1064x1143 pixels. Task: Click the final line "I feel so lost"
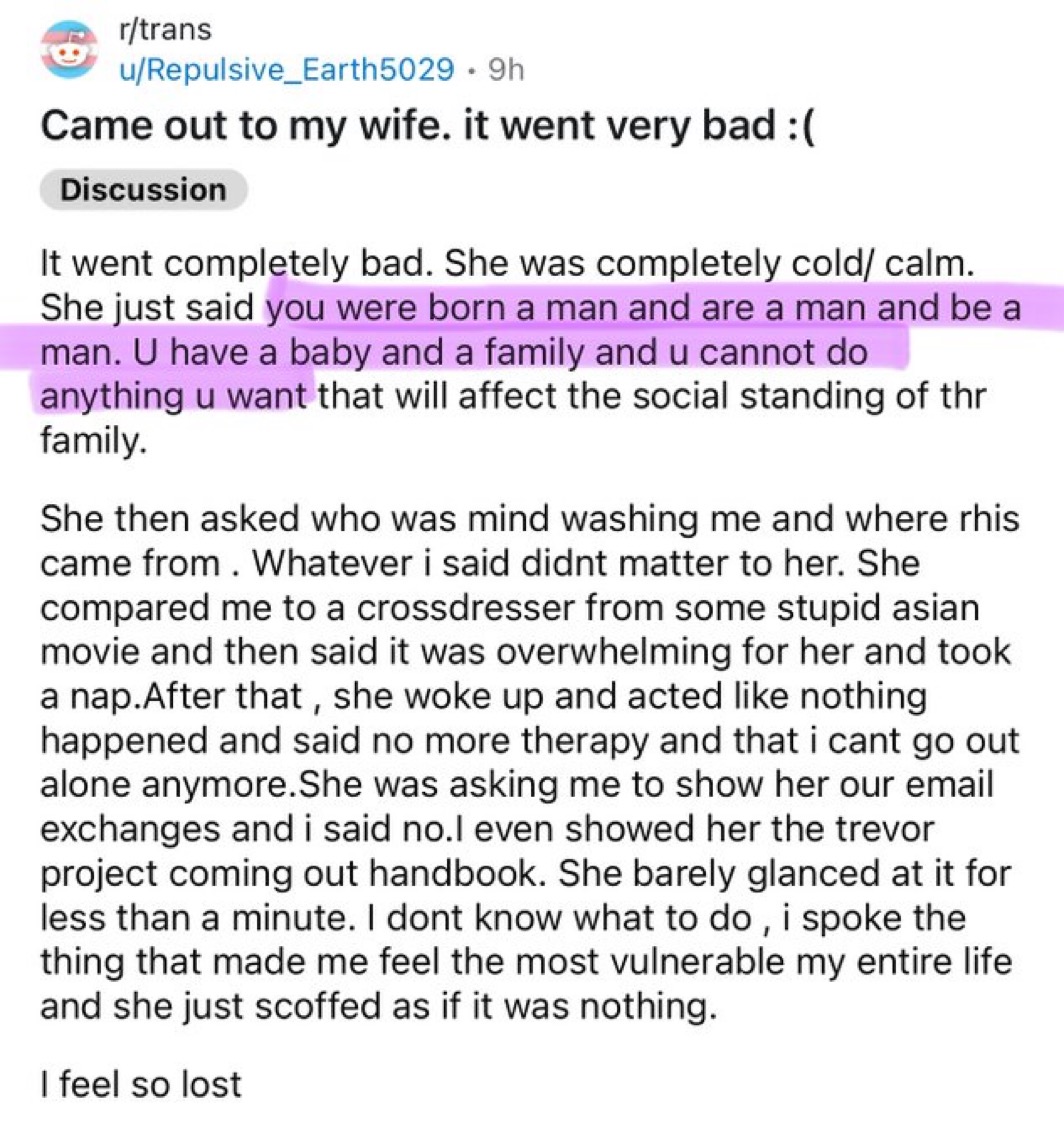pos(139,1083)
